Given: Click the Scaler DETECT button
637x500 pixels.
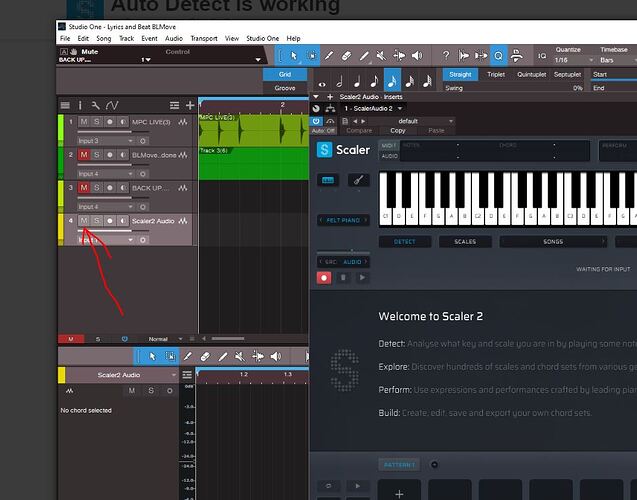Looking at the screenshot, I should tap(405, 241).
